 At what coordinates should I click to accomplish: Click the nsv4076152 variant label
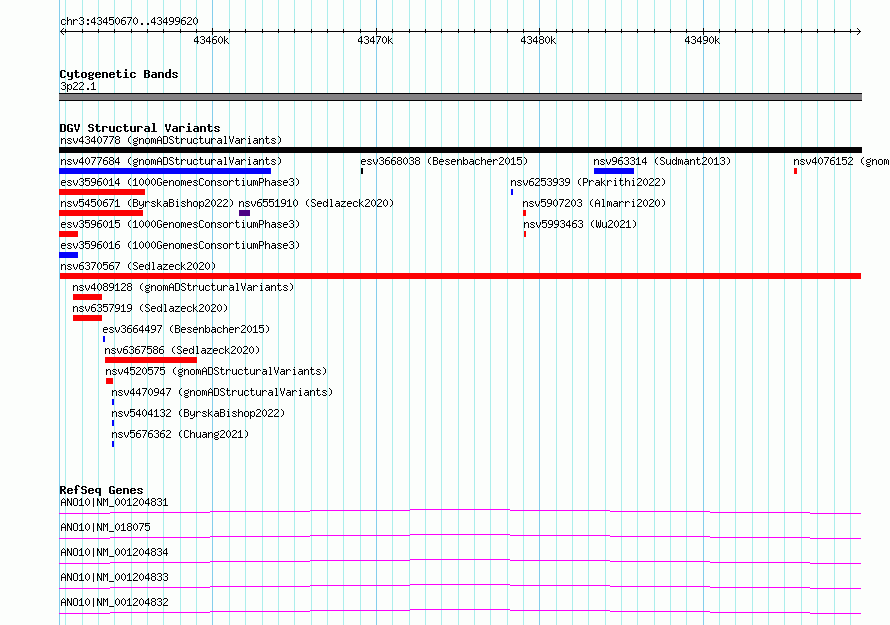click(x=841, y=161)
